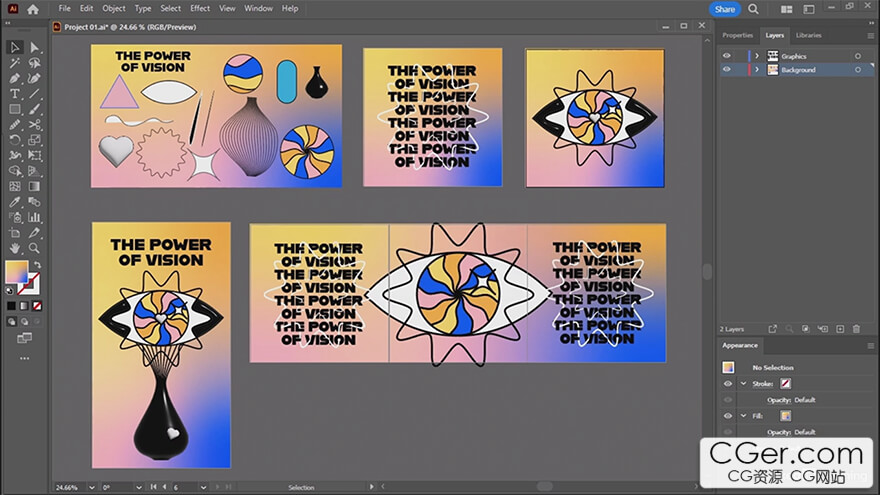Choose the Mesh tool

(x=15, y=186)
